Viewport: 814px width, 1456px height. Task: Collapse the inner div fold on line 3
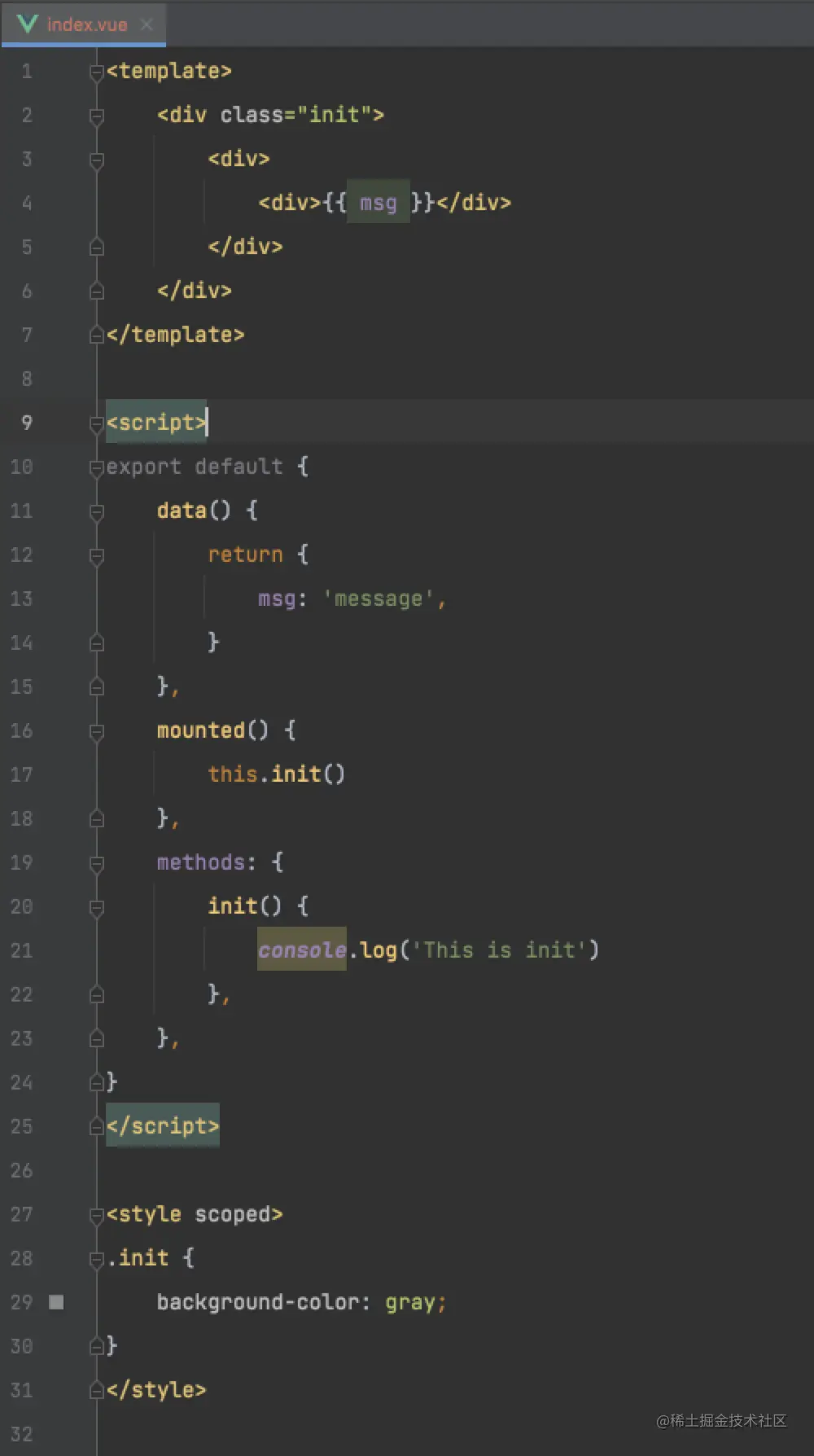(x=97, y=160)
